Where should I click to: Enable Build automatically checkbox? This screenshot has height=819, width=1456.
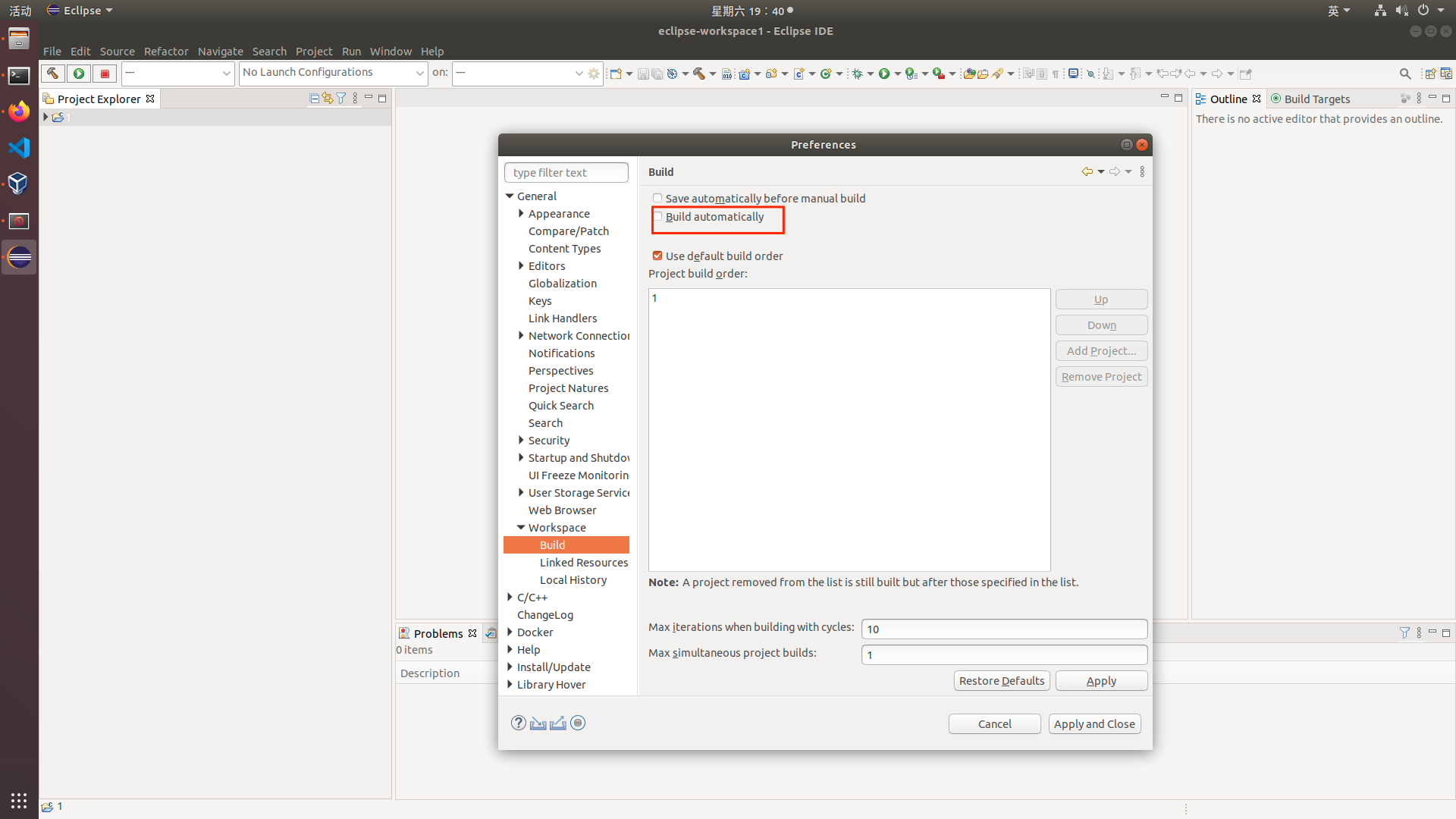[x=657, y=217]
